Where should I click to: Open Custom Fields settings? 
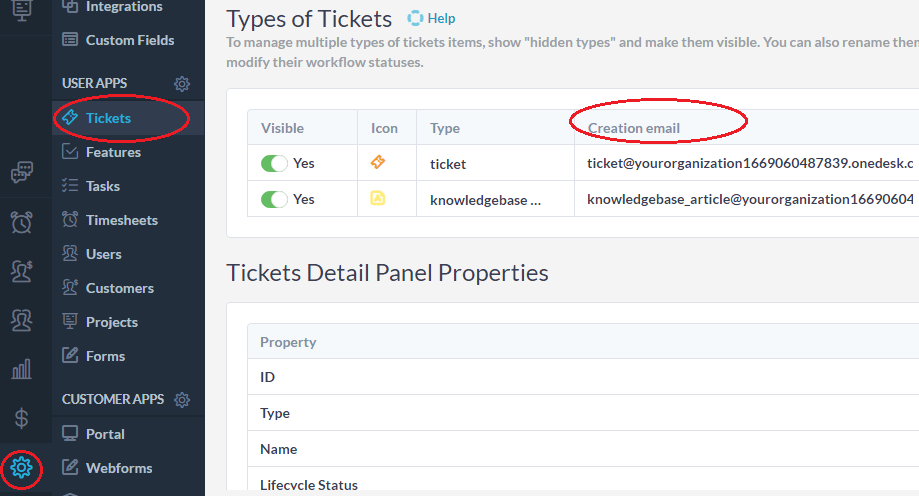pos(129,40)
